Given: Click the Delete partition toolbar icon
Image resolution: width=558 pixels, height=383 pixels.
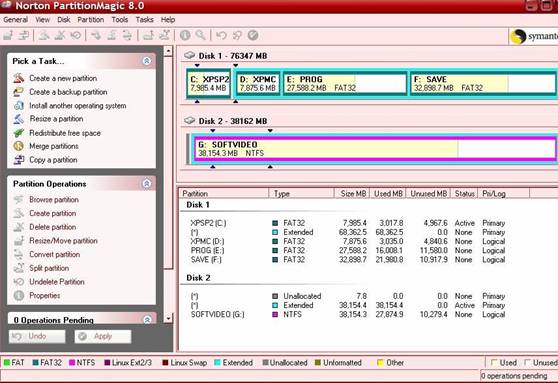Looking at the screenshot, I should tap(60, 35).
